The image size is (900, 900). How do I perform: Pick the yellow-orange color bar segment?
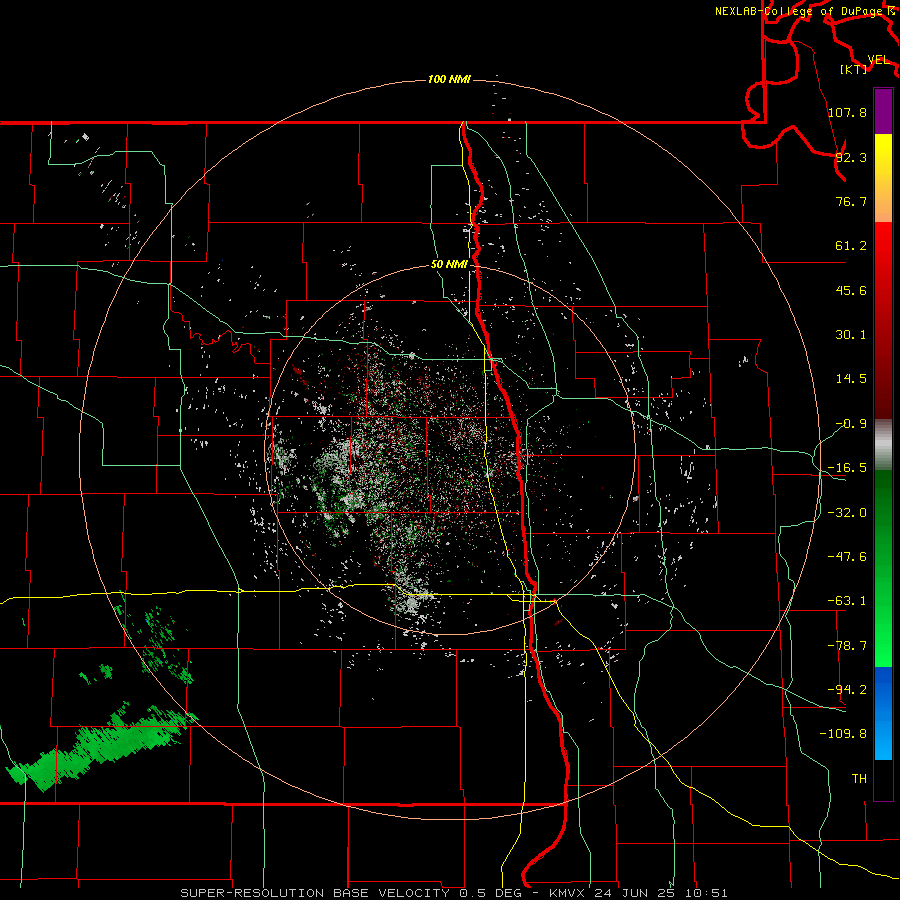pos(883,178)
